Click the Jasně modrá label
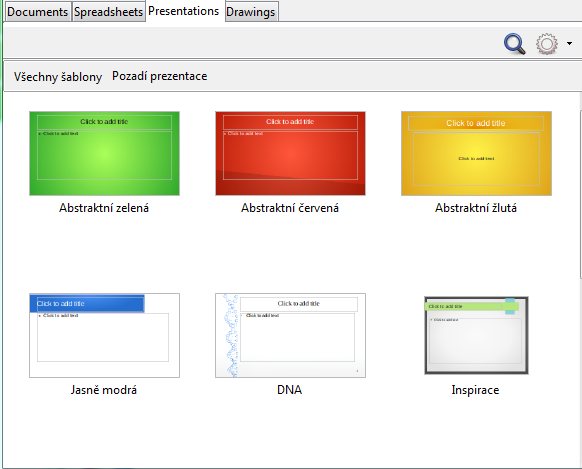Screen dimensions: 582x469 pyautogui.click(x=104, y=390)
